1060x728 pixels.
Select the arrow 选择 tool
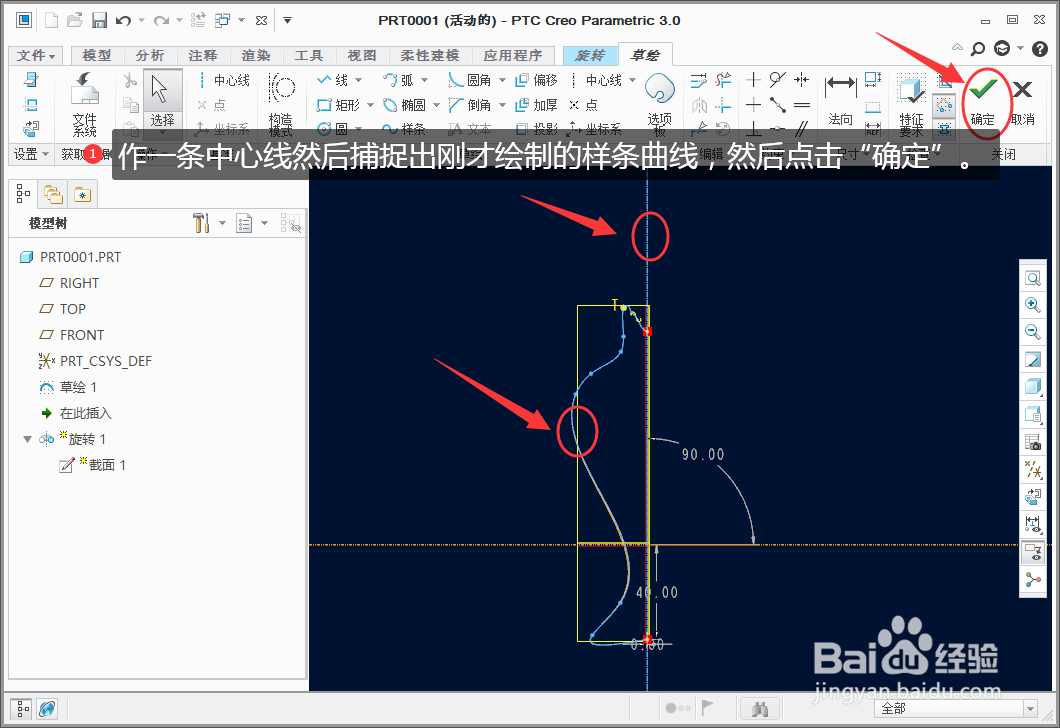[x=162, y=102]
